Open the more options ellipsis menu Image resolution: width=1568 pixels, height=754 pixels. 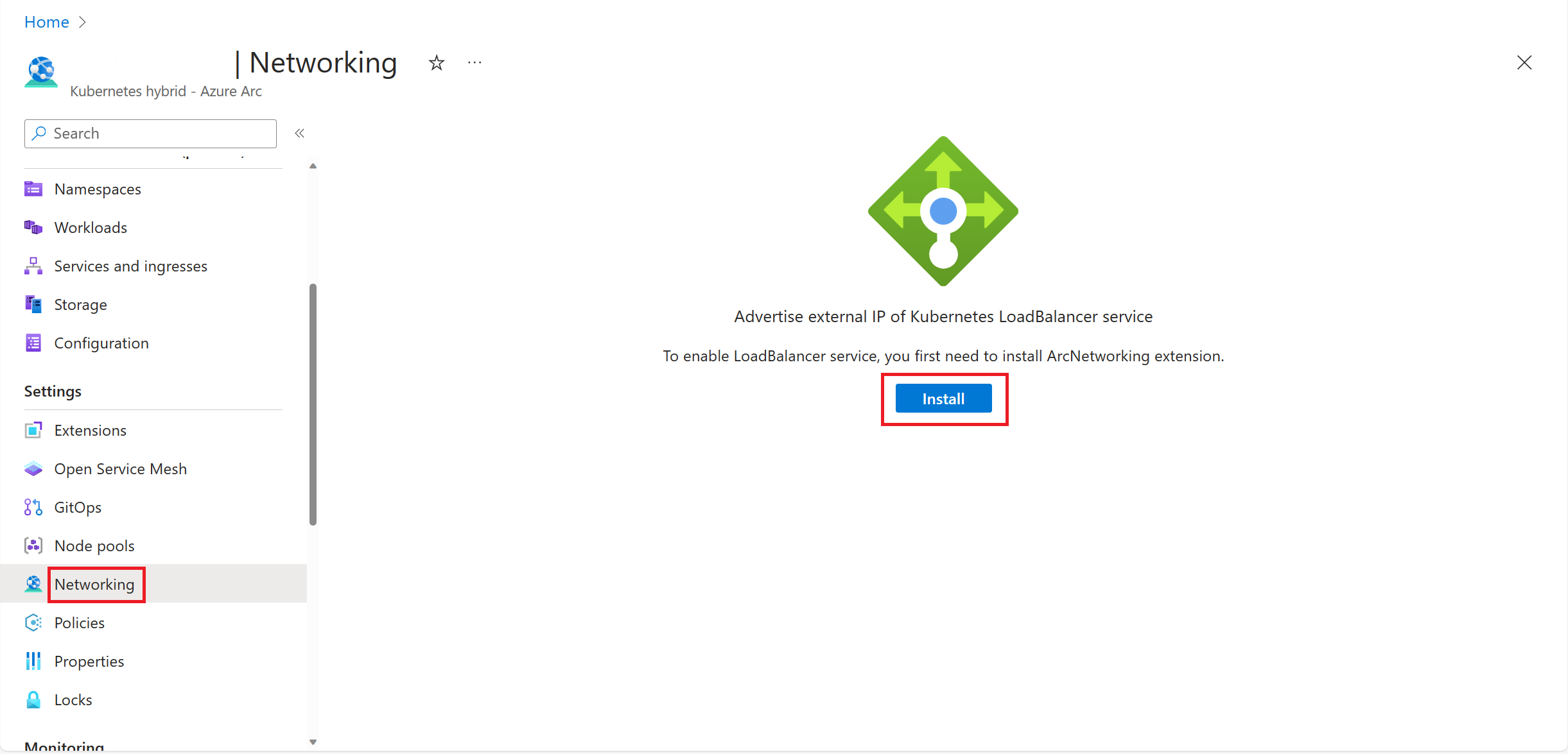click(x=475, y=63)
